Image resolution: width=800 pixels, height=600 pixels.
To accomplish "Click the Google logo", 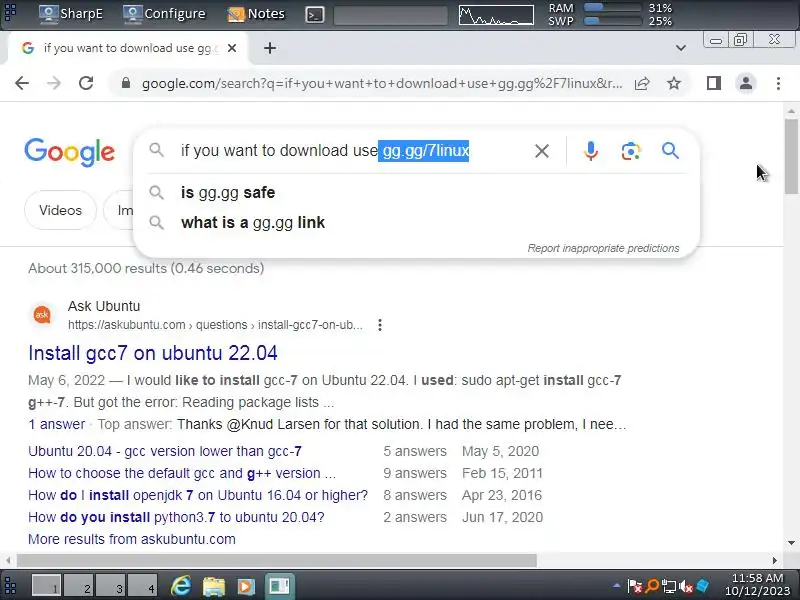I will (x=69, y=152).
